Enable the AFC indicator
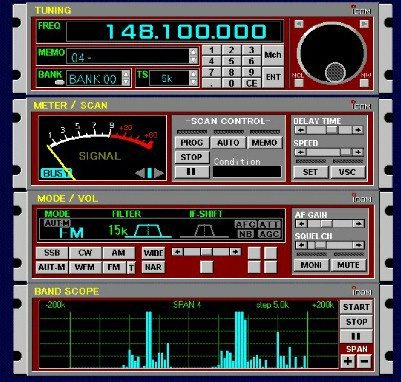Screen dimensions: 401x382 [x=246, y=224]
